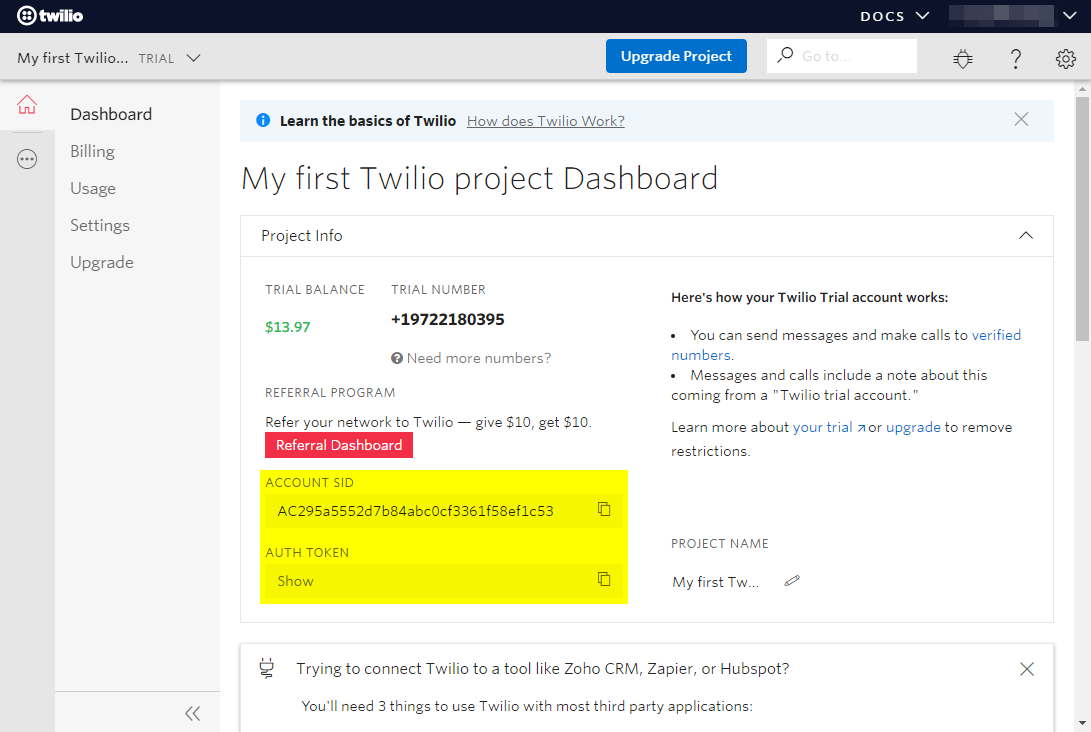Follow the How does Twilio Work link
Screen dimensions: 1091x732
click(x=545, y=121)
